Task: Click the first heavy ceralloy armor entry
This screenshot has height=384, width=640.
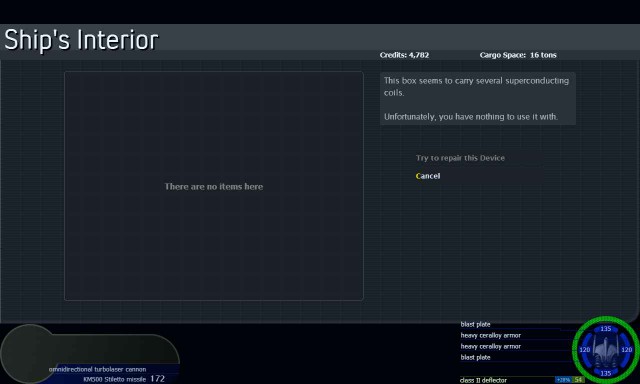Action: 491,335
